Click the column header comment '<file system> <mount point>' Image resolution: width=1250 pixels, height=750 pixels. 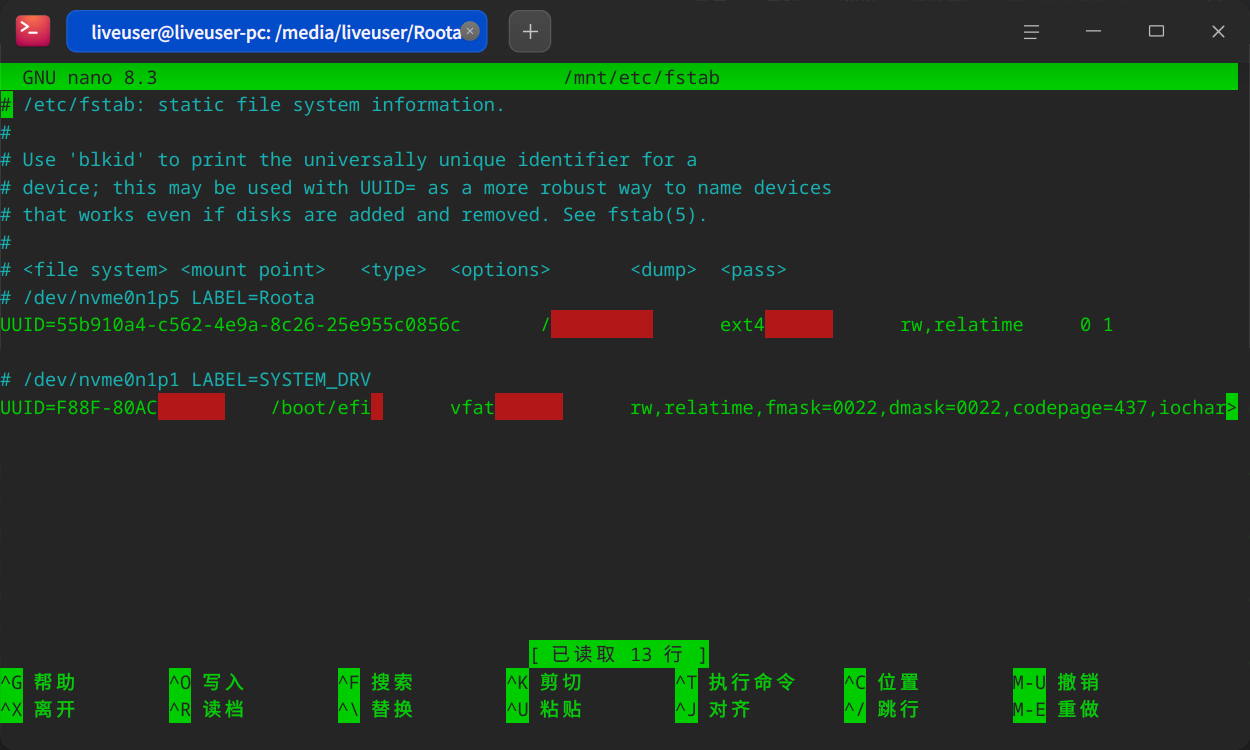[x=393, y=270]
